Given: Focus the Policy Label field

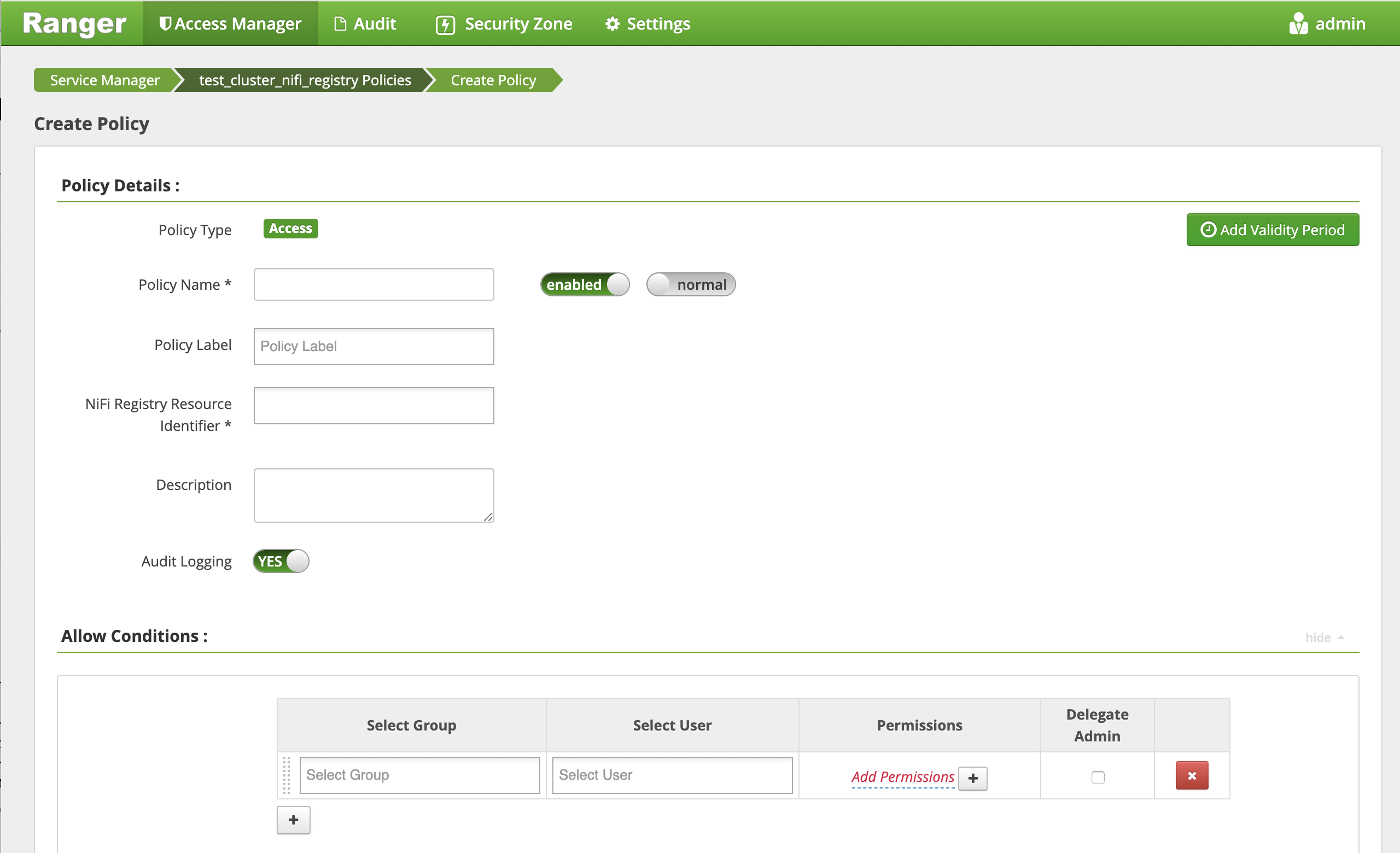Looking at the screenshot, I should pos(374,346).
